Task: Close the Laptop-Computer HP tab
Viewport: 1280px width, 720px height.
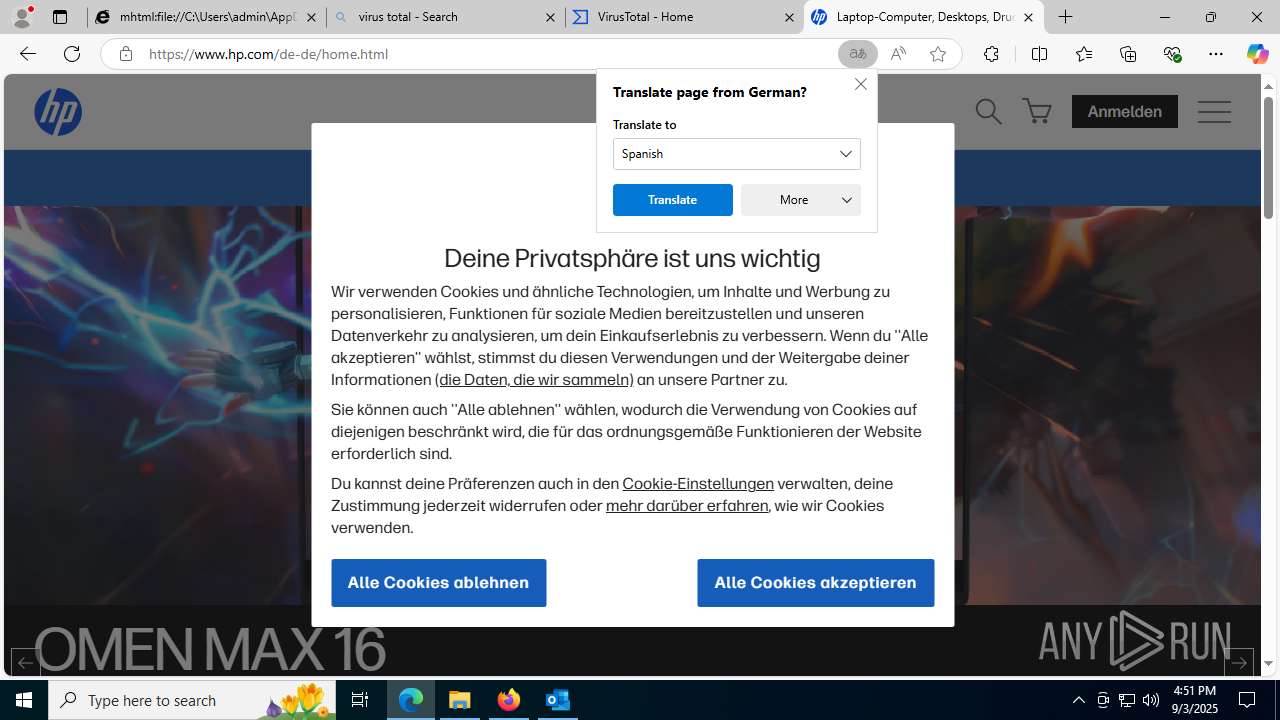Action: [1028, 17]
